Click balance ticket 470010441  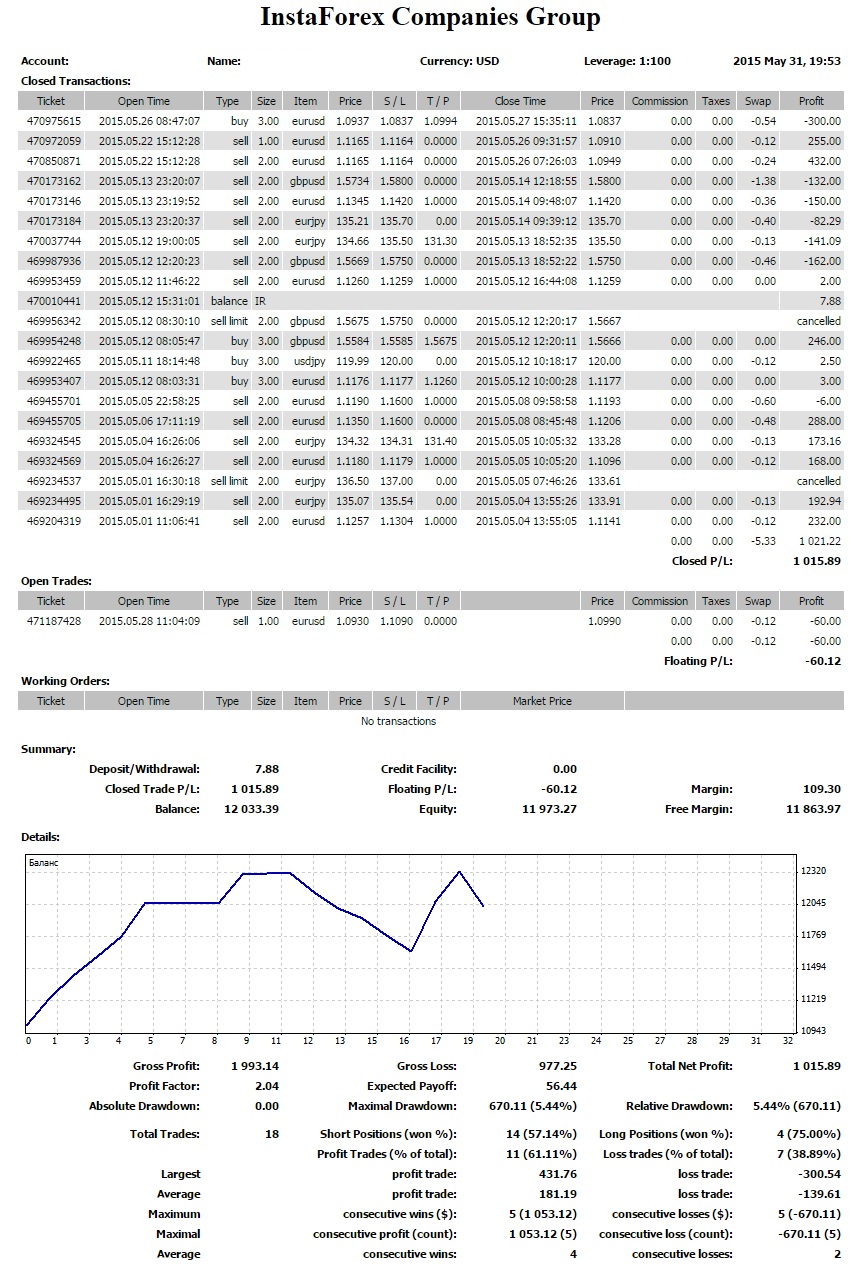point(54,301)
